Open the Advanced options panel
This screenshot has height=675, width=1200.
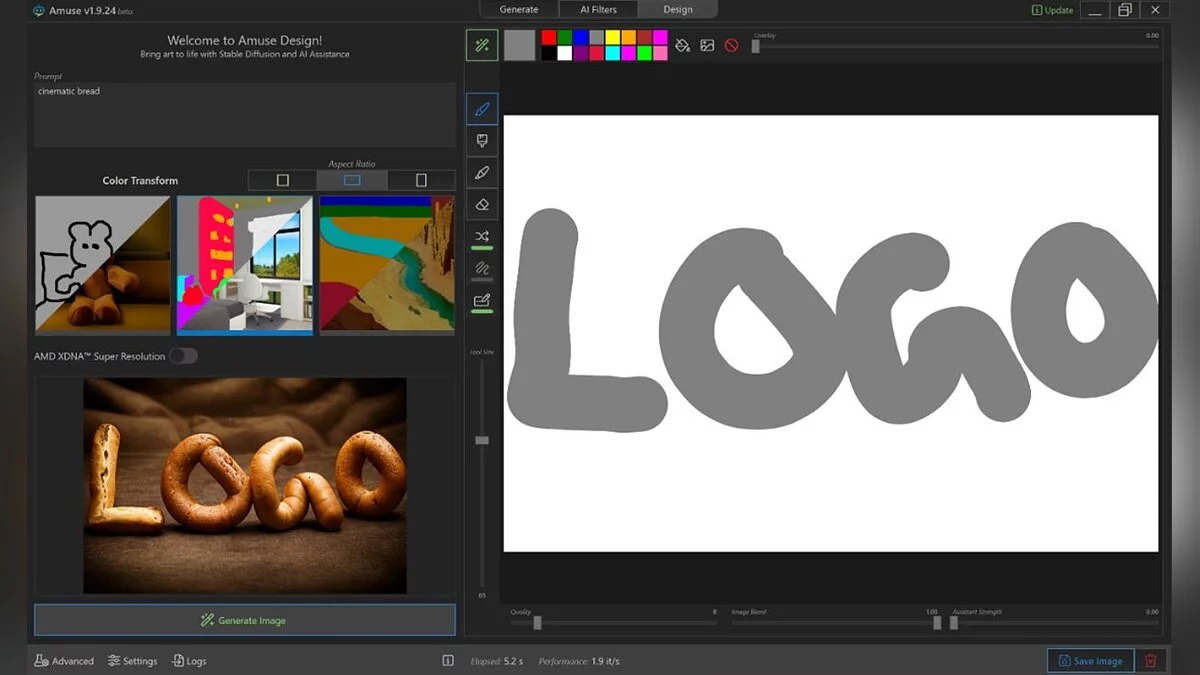click(64, 661)
